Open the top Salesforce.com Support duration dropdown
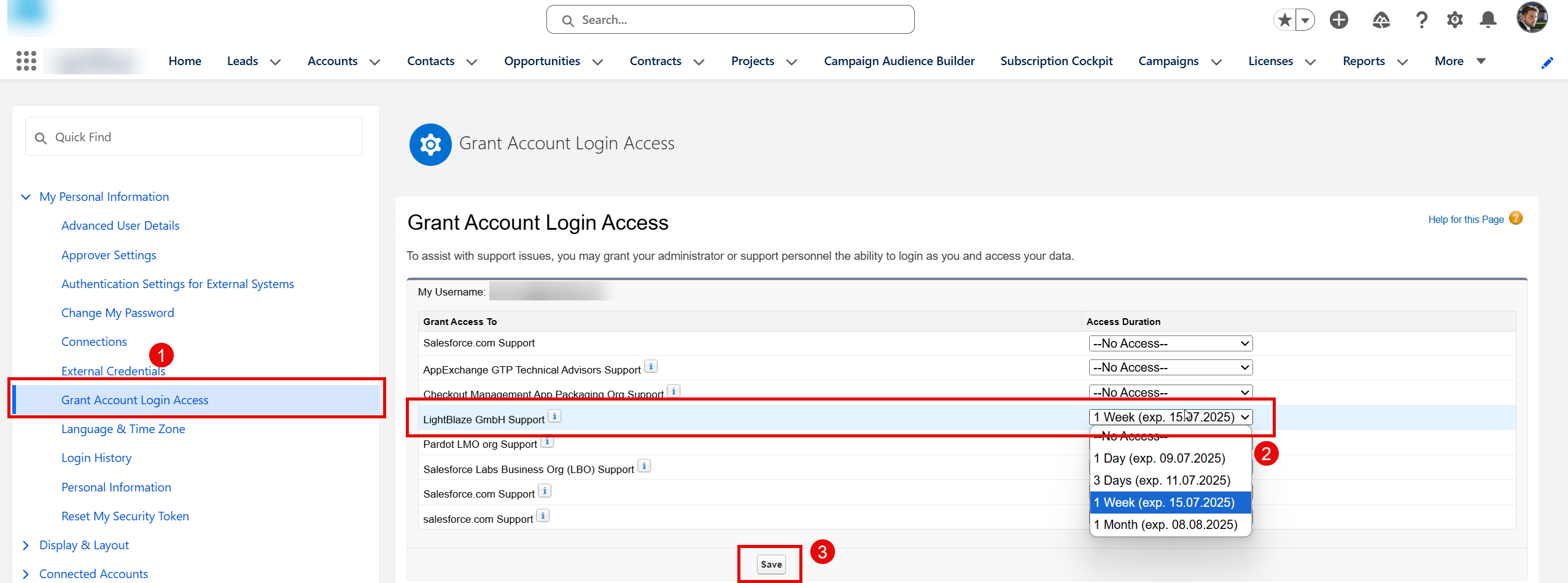The height and width of the screenshot is (583, 1568). pos(1171,343)
